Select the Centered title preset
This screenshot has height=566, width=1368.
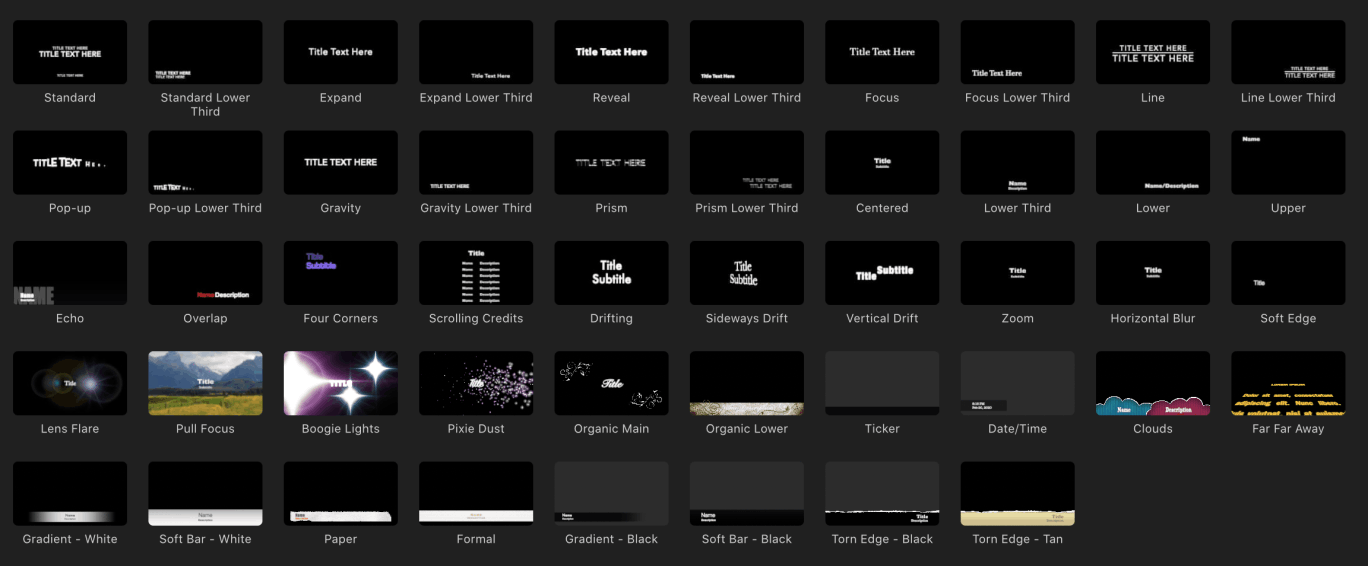tap(882, 162)
